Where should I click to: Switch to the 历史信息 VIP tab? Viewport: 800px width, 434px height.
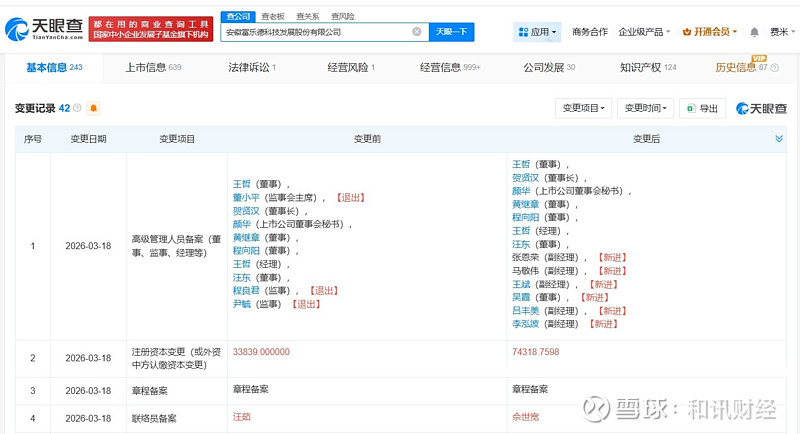tap(741, 67)
